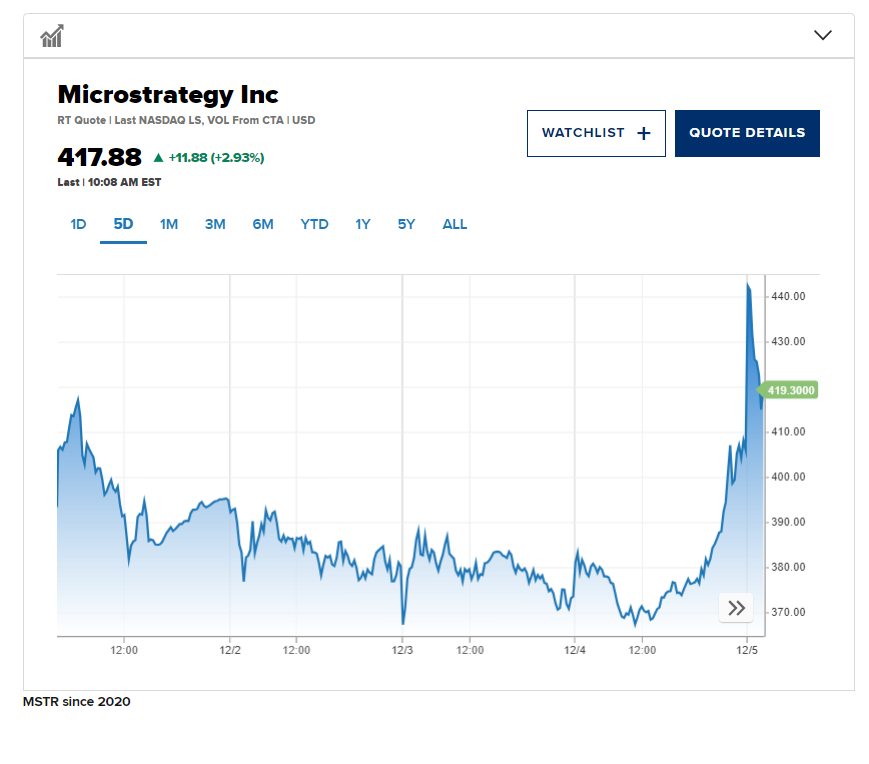
Task: Click the 410.00 y-axis label
Action: pos(788,432)
